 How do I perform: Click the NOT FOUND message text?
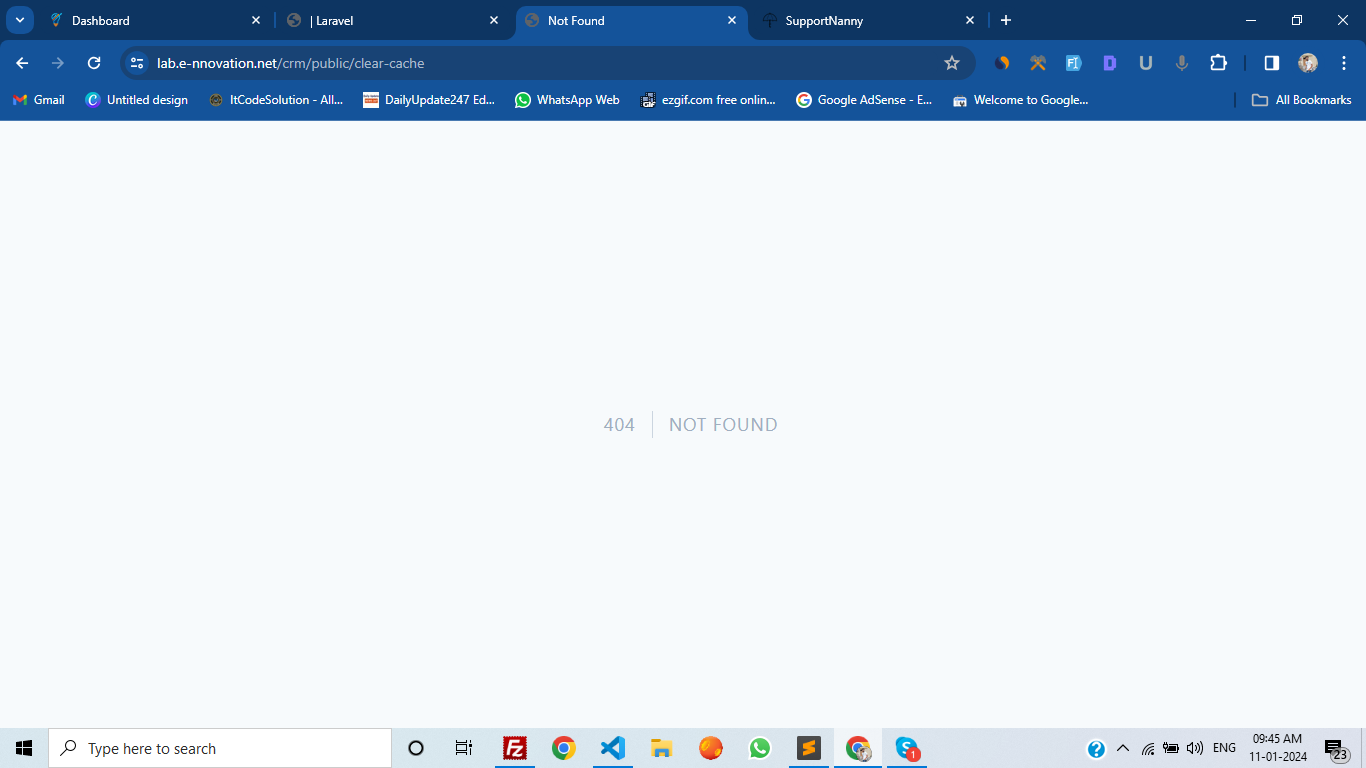(723, 425)
